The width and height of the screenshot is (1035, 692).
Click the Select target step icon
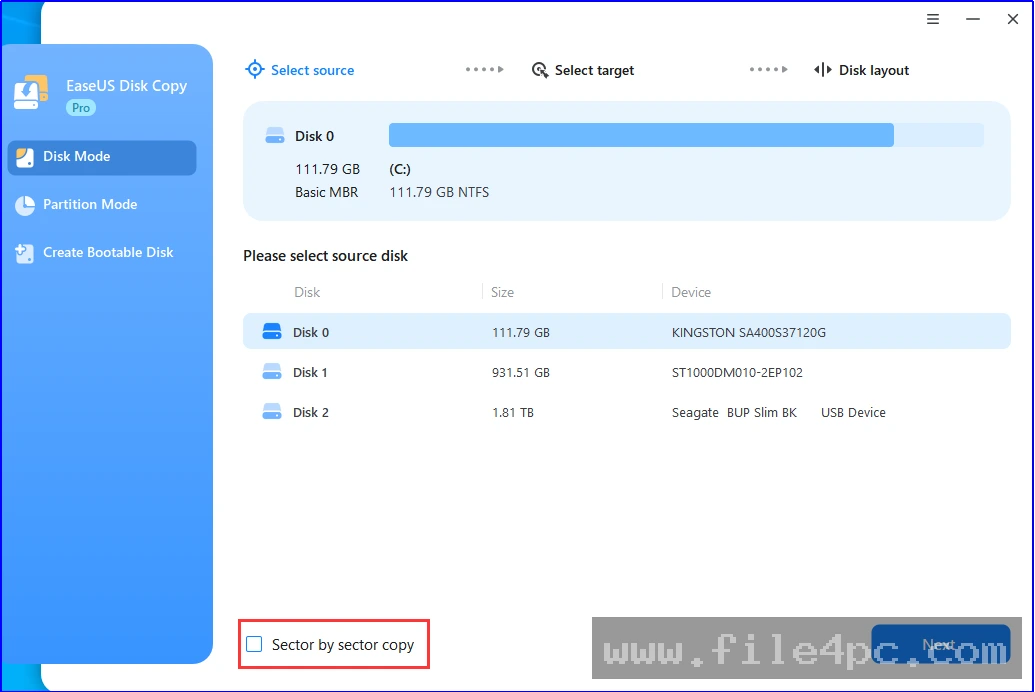click(539, 70)
